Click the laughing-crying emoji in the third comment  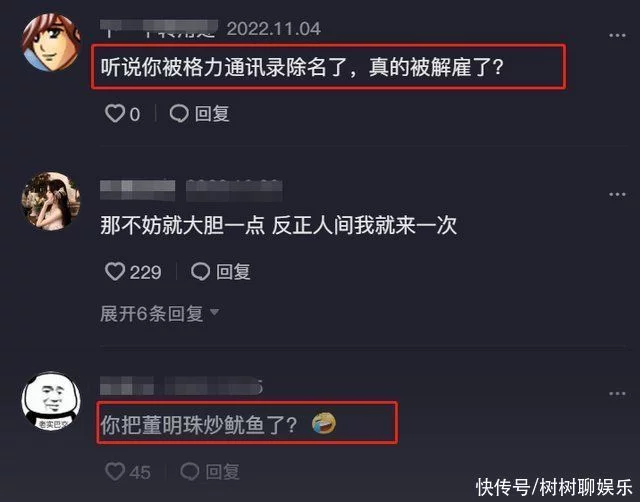pos(324,423)
